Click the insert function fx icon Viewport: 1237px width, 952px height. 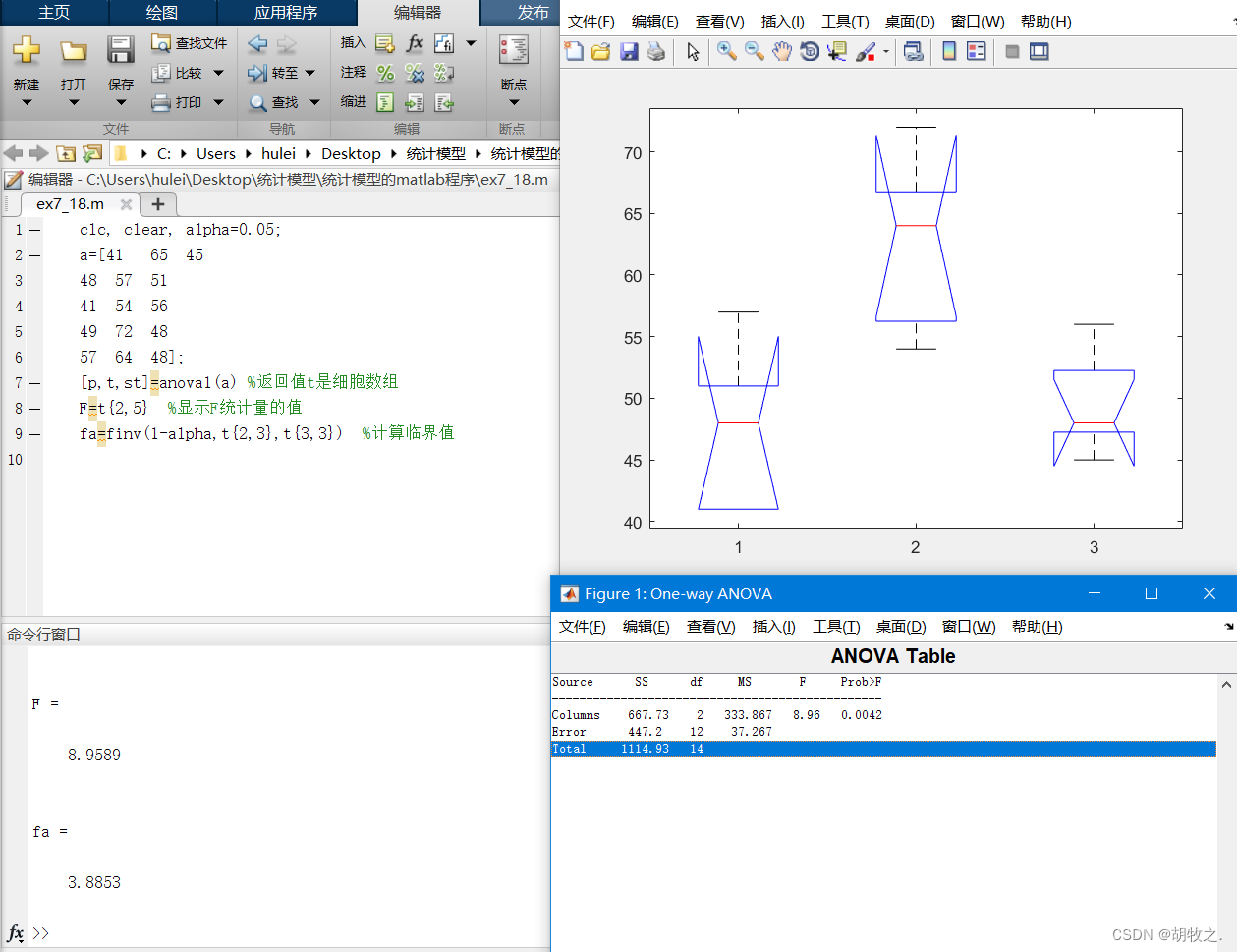coord(415,43)
